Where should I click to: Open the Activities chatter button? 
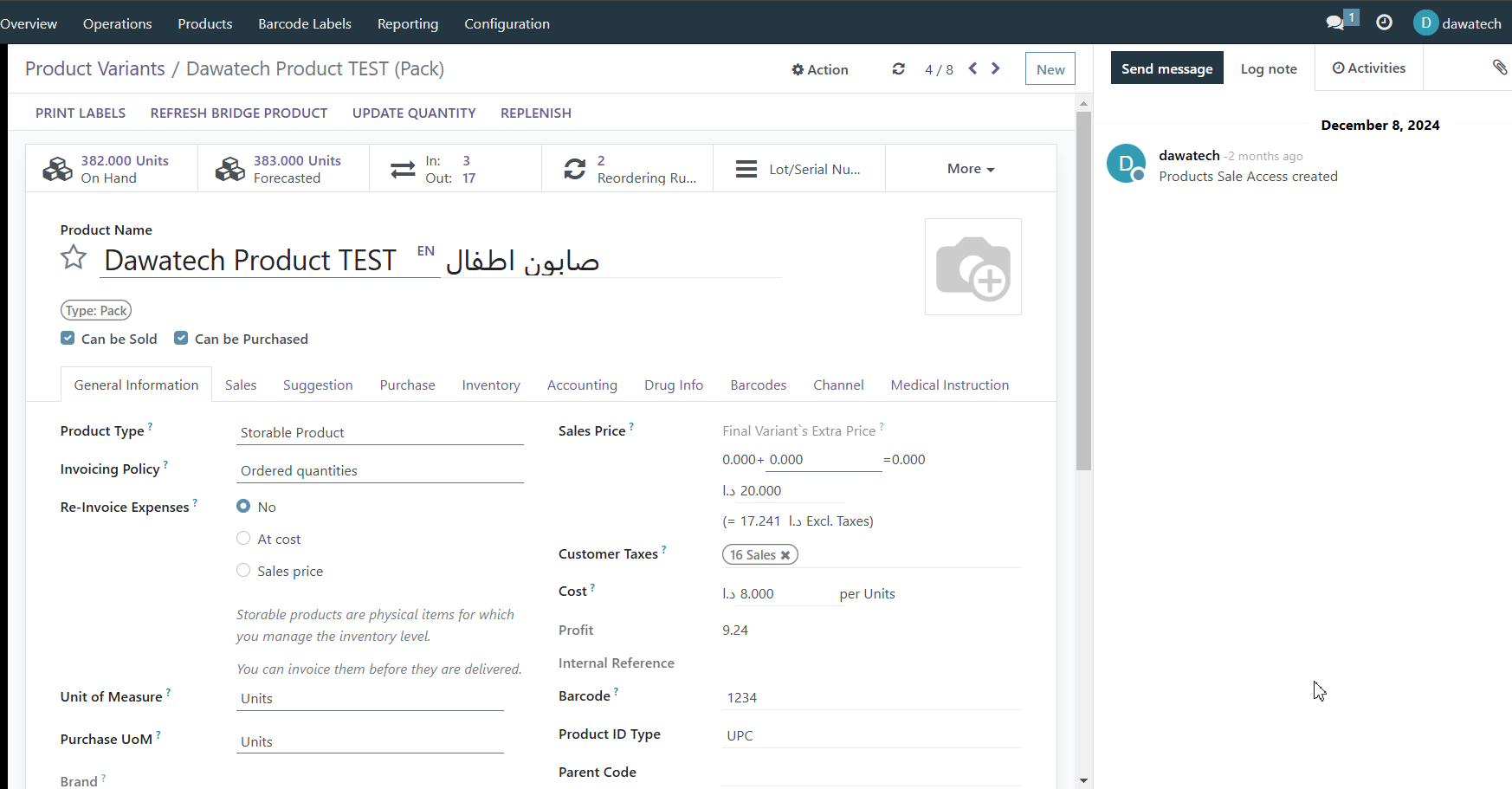tap(1369, 68)
